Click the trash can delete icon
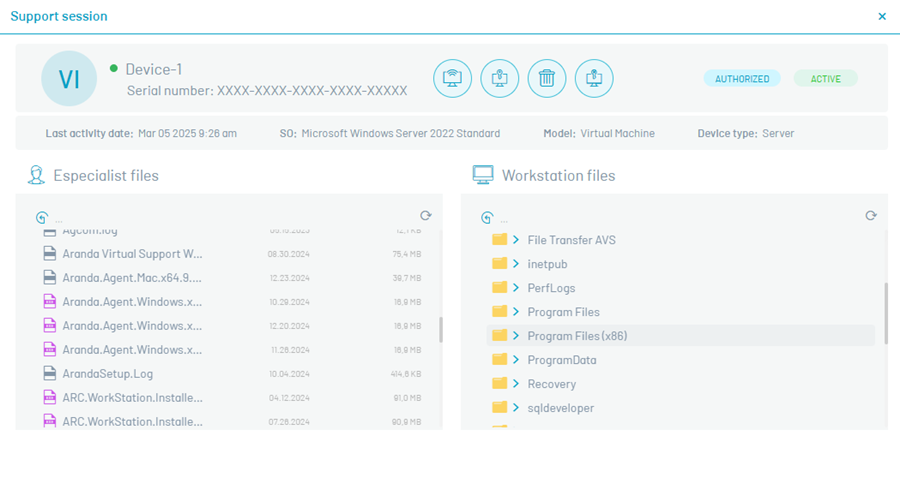The height and width of the screenshot is (477, 900). (x=547, y=78)
